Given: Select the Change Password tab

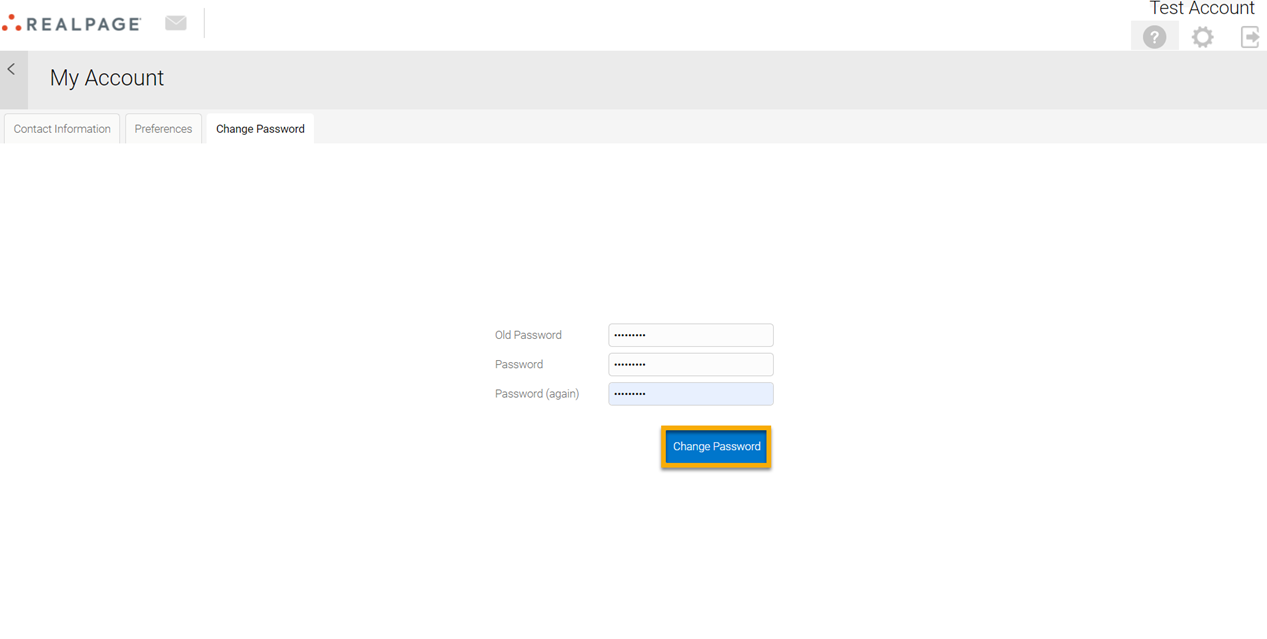Looking at the screenshot, I should tap(260, 129).
